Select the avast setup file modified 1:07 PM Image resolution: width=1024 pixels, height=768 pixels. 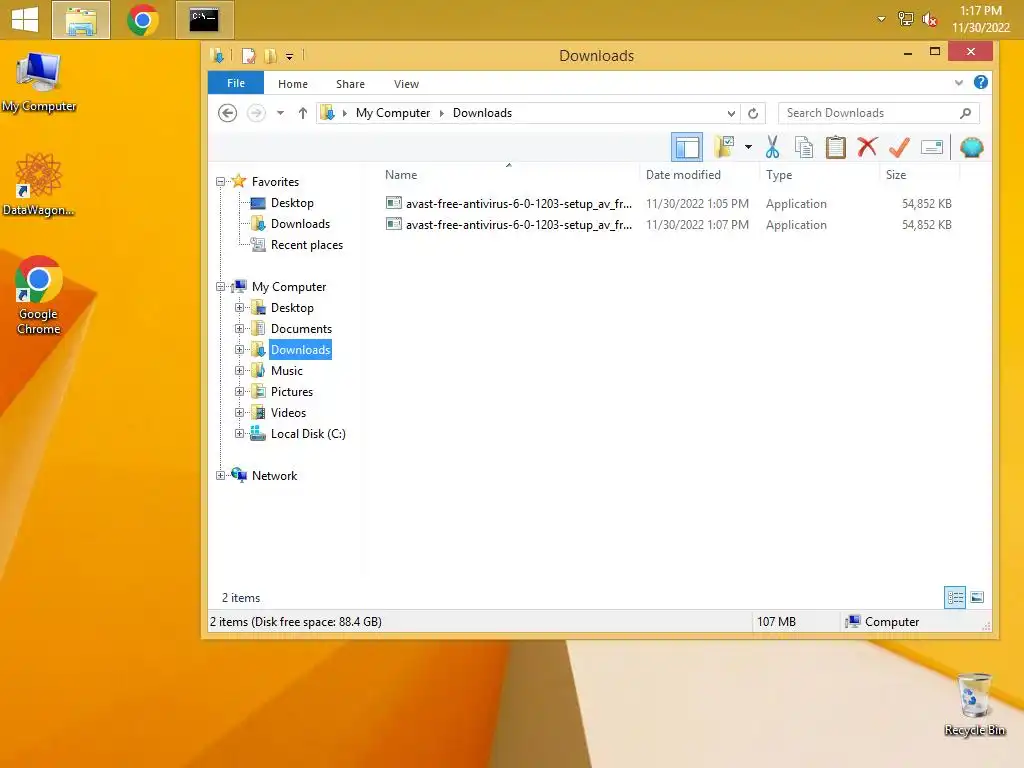(x=668, y=225)
